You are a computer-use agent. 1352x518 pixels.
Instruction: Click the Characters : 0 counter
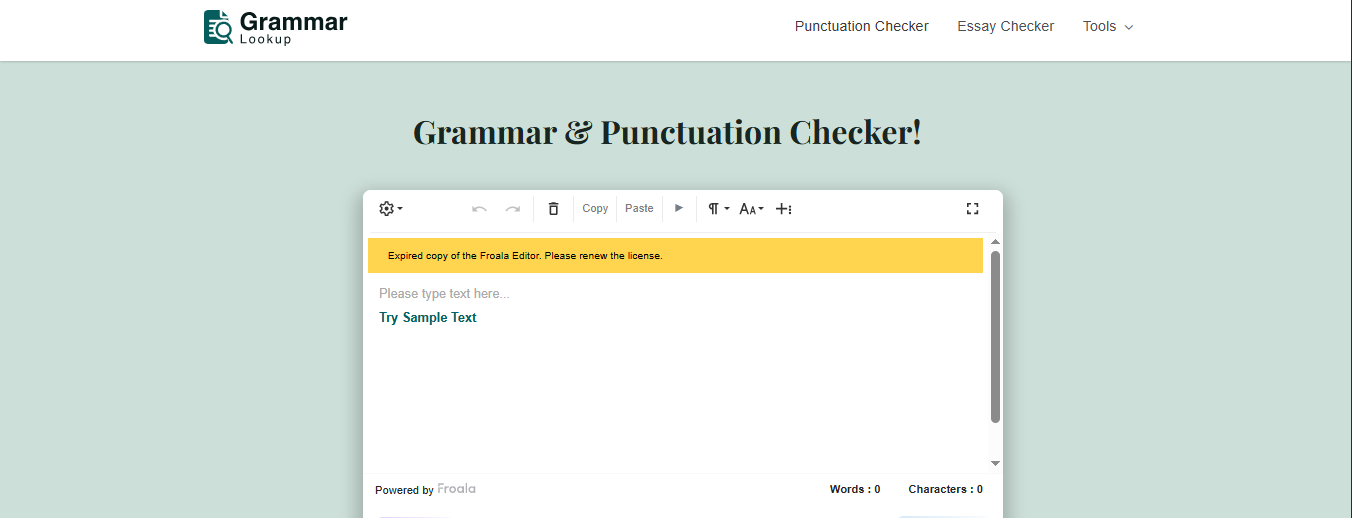click(x=945, y=490)
